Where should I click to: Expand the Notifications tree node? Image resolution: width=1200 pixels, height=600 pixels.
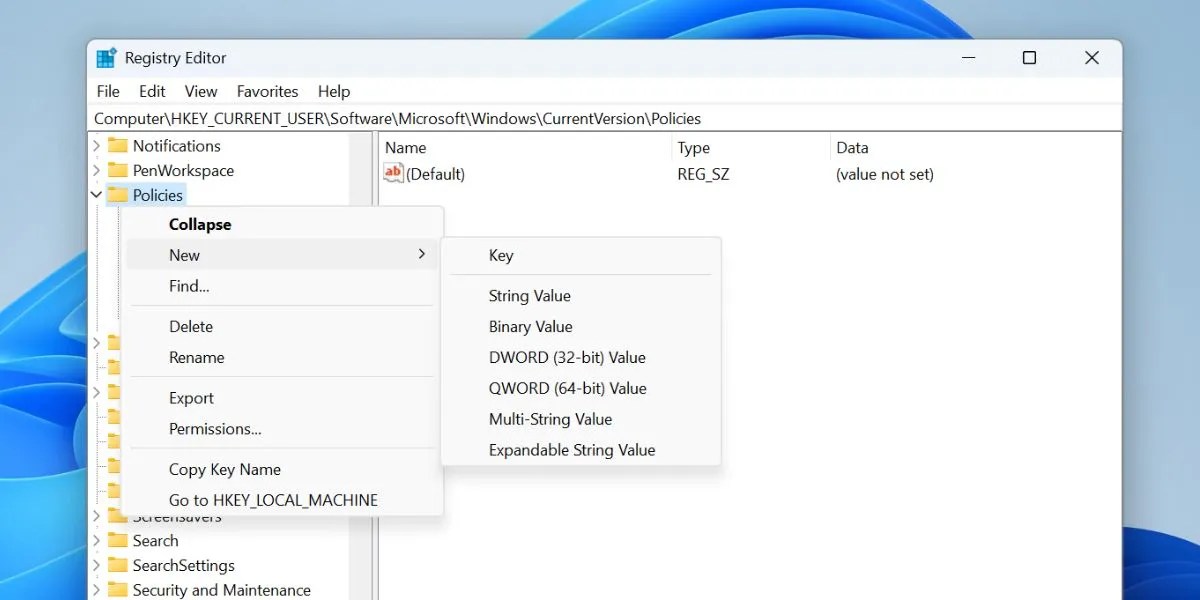coord(96,145)
